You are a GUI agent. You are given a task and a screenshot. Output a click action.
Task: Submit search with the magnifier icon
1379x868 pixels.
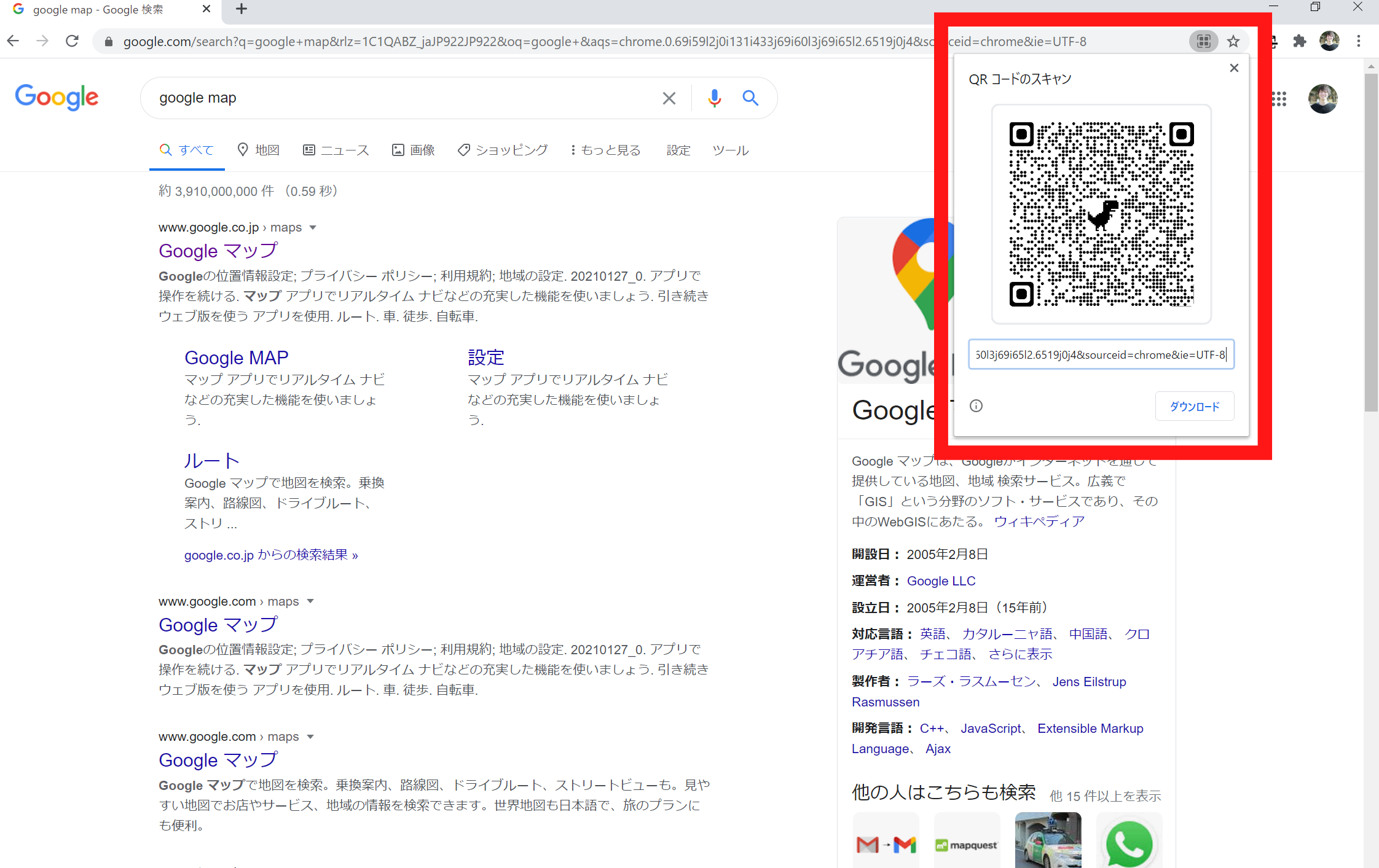pyautogui.click(x=750, y=98)
